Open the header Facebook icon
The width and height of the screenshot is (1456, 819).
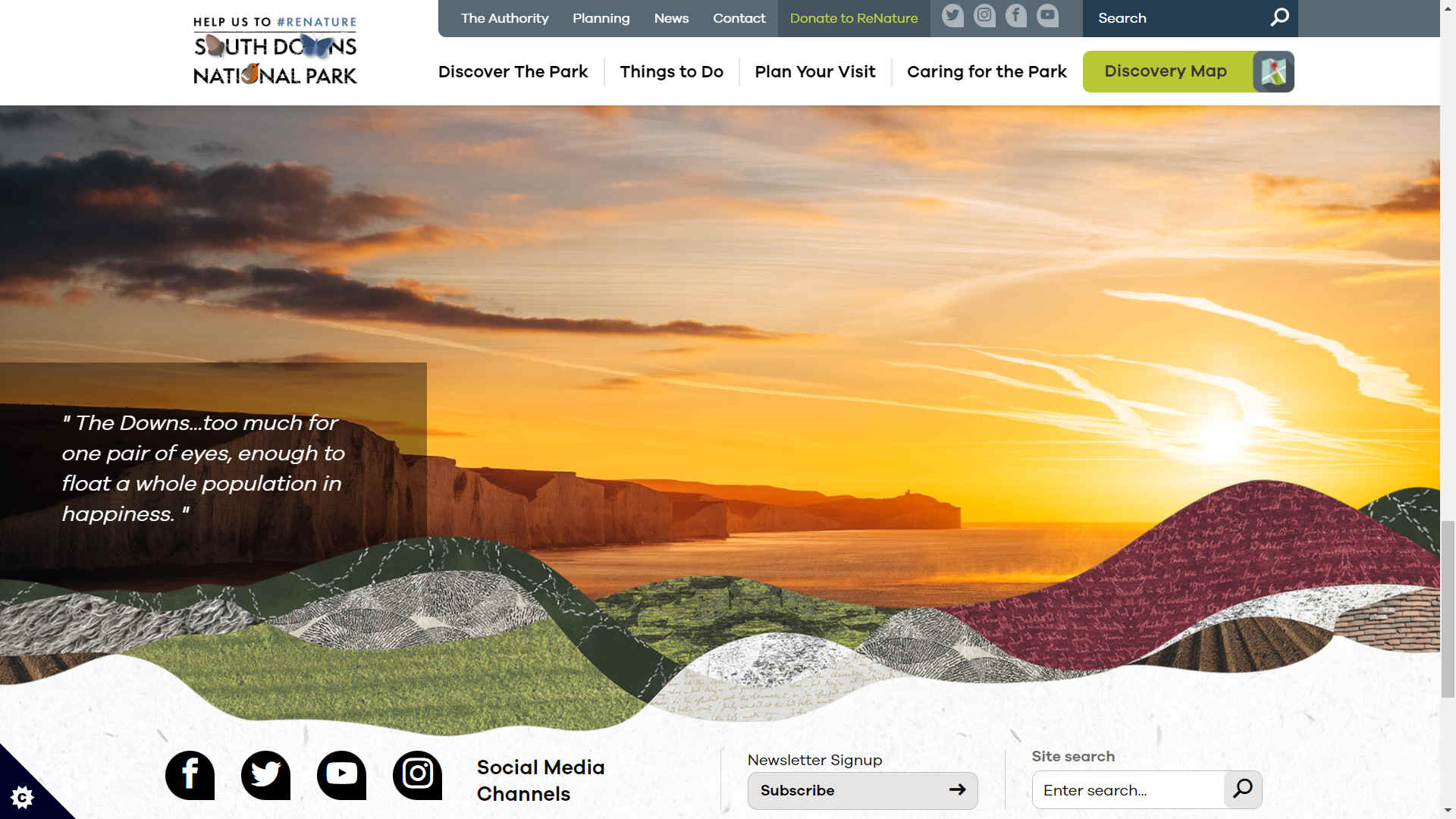click(1016, 15)
